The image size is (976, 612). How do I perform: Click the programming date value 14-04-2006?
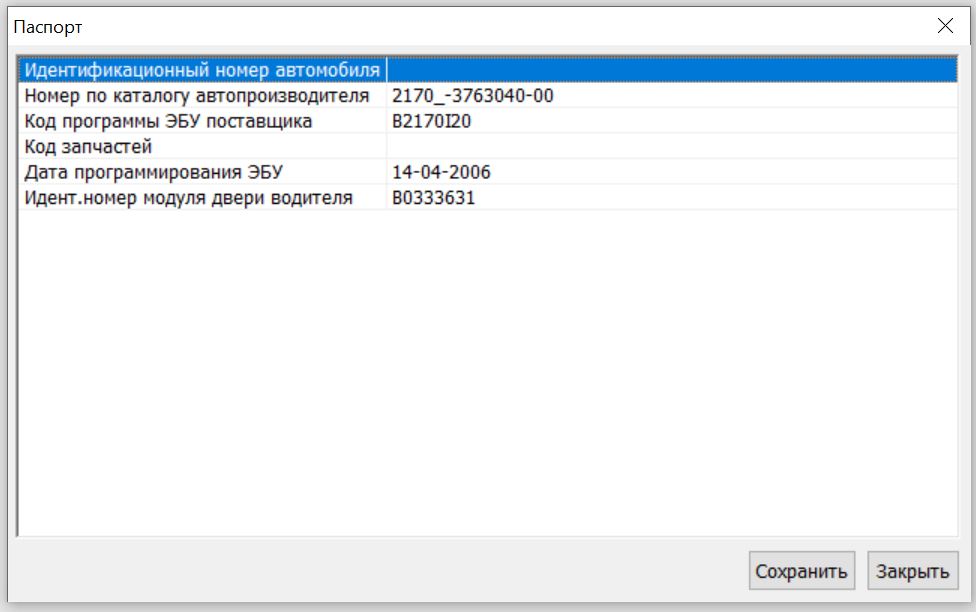point(441,172)
